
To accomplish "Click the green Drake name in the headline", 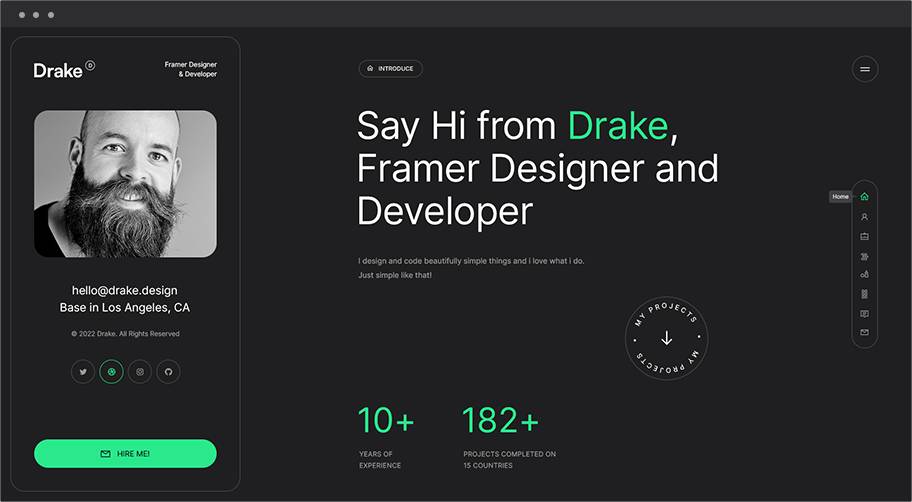I will pos(617,126).
